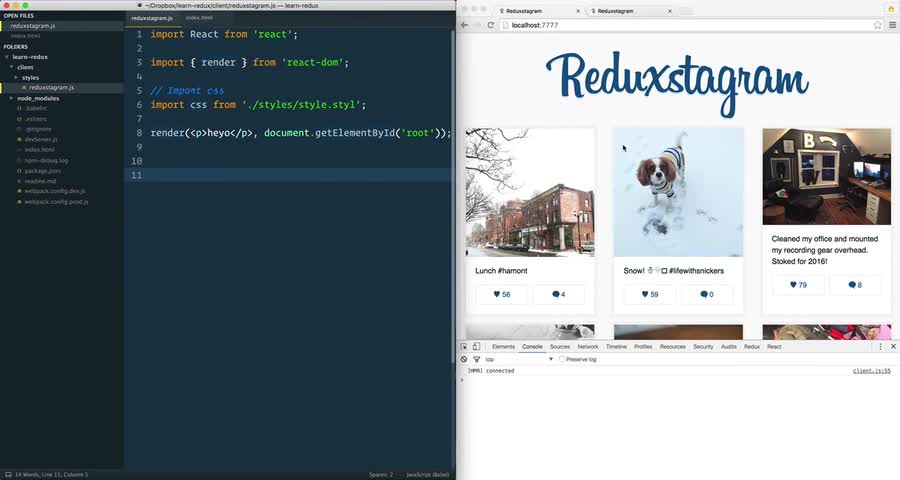Switch to the Audits DevTools tab

click(x=728, y=347)
